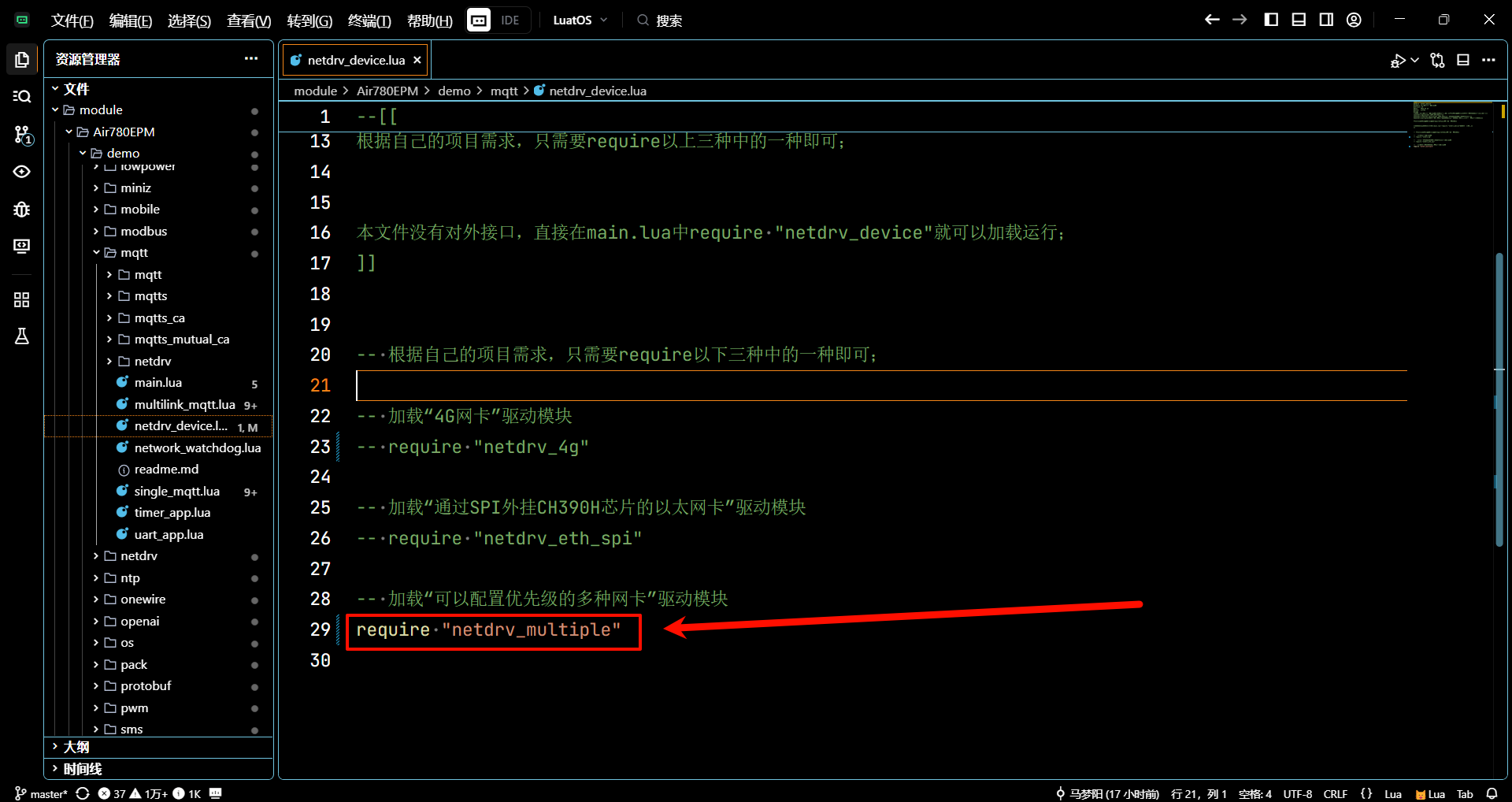Open the run options dropdown arrow
This screenshot has width=1512, height=802.
click(x=1415, y=60)
